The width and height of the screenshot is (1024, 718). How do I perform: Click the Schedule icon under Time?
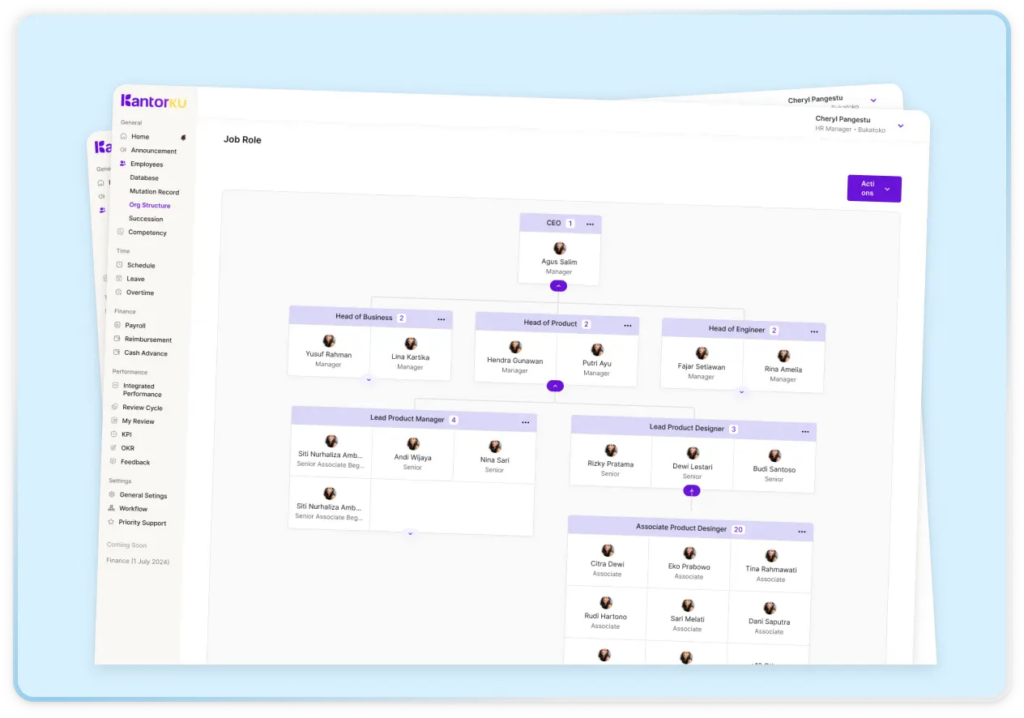[119, 265]
